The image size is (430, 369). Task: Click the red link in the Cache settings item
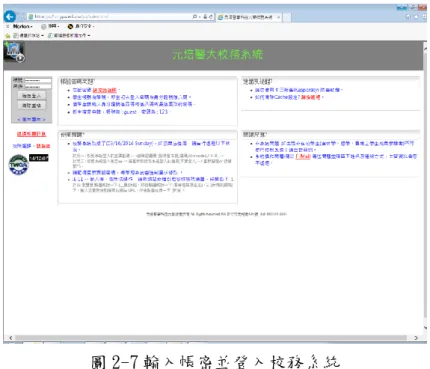point(311,97)
